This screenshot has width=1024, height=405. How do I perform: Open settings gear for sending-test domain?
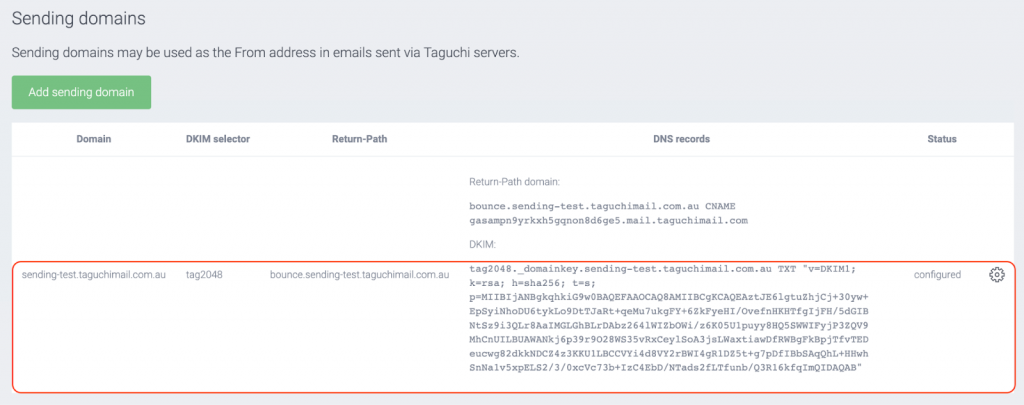pos(997,274)
